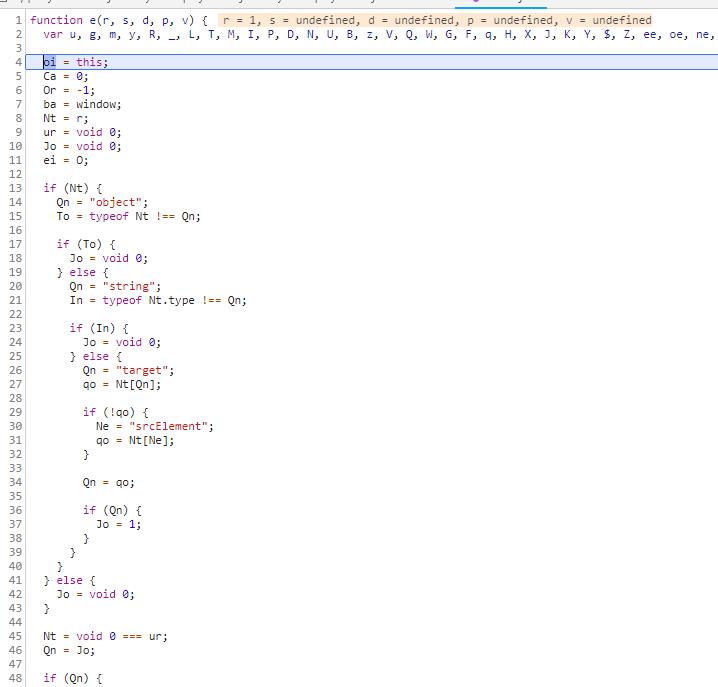This screenshot has height=687, width=718.
Task: Click the 'if (To) {' condition
Action: (86, 244)
